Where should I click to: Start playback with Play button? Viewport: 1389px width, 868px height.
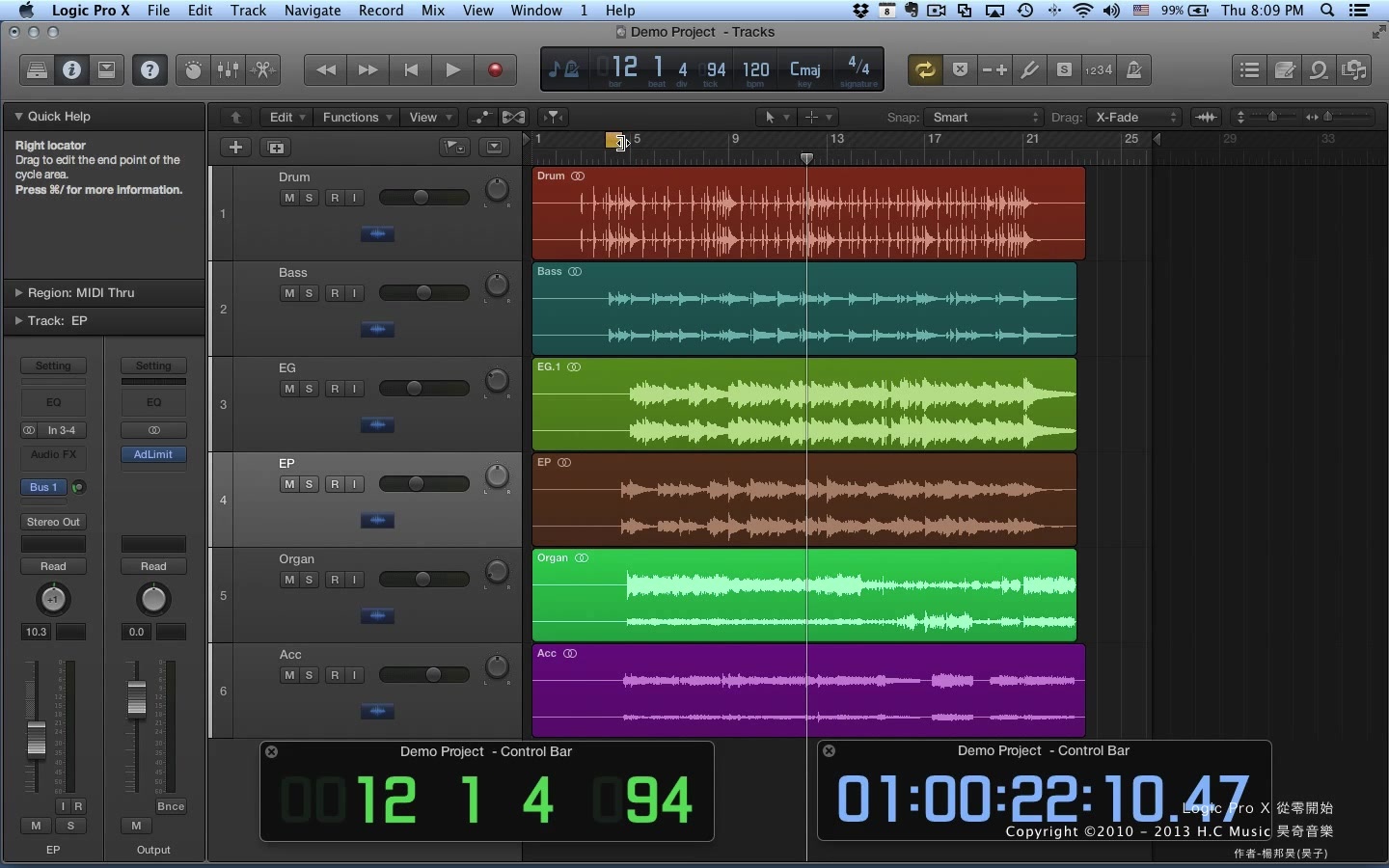click(x=452, y=69)
